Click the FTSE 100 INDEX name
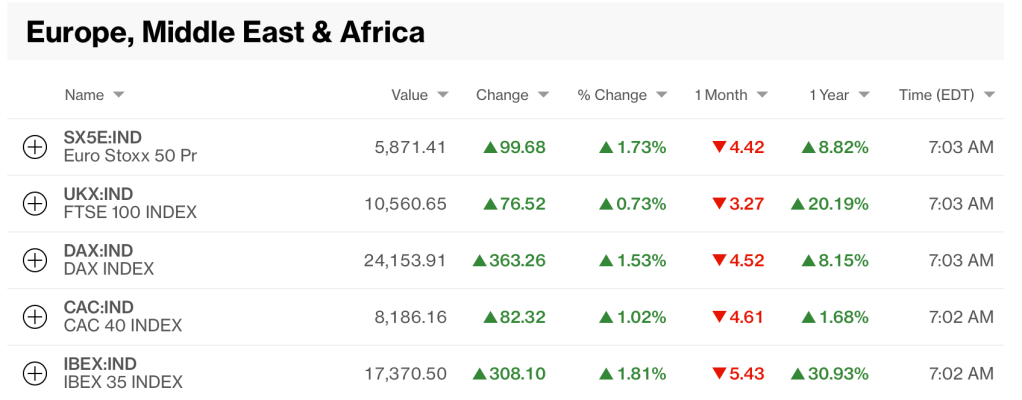 coord(130,213)
